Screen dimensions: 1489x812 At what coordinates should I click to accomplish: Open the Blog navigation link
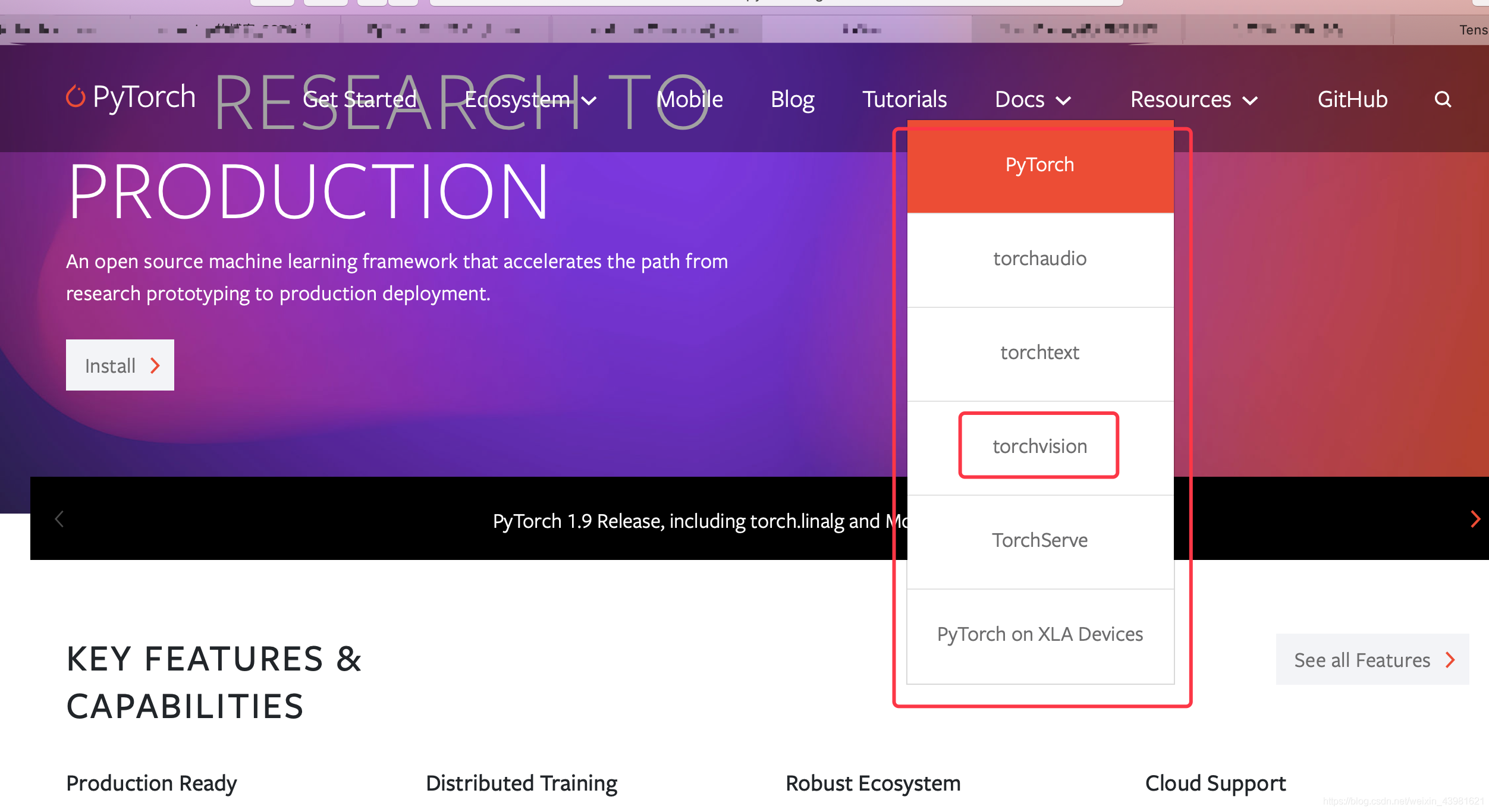click(x=792, y=99)
